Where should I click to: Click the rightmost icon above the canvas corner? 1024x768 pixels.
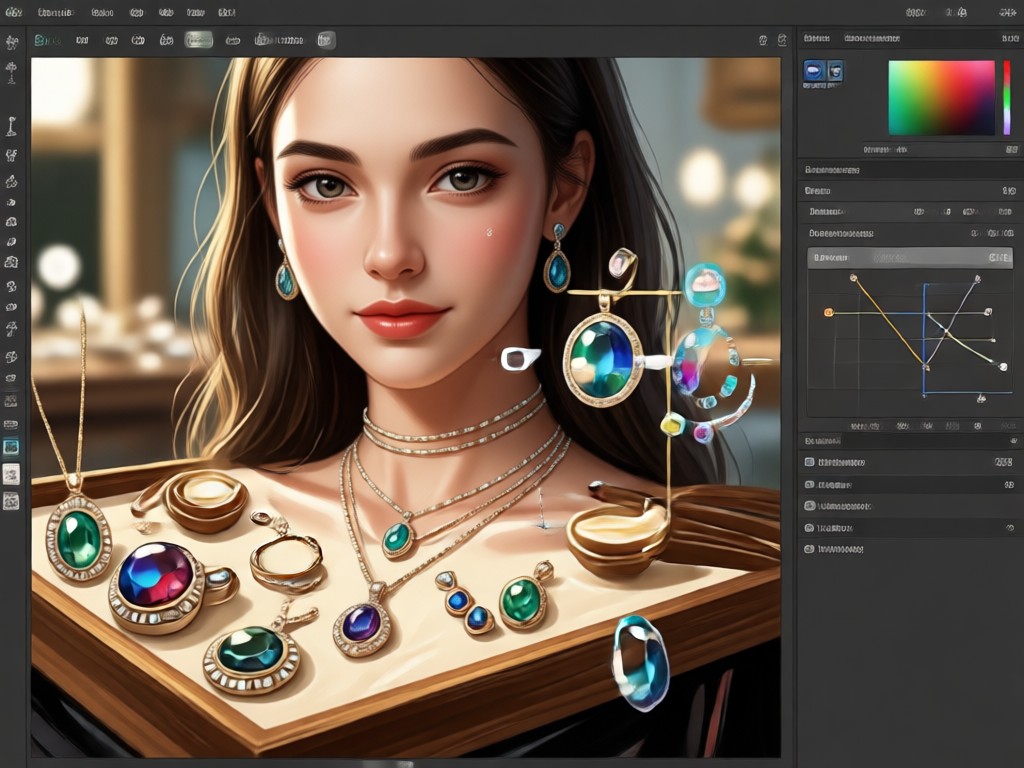coord(782,40)
